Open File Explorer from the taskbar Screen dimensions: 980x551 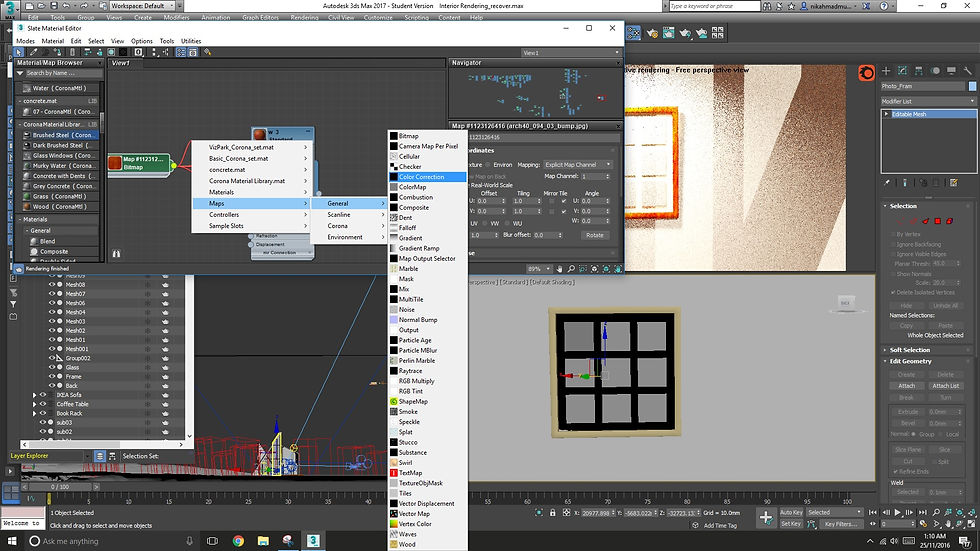pyautogui.click(x=263, y=541)
